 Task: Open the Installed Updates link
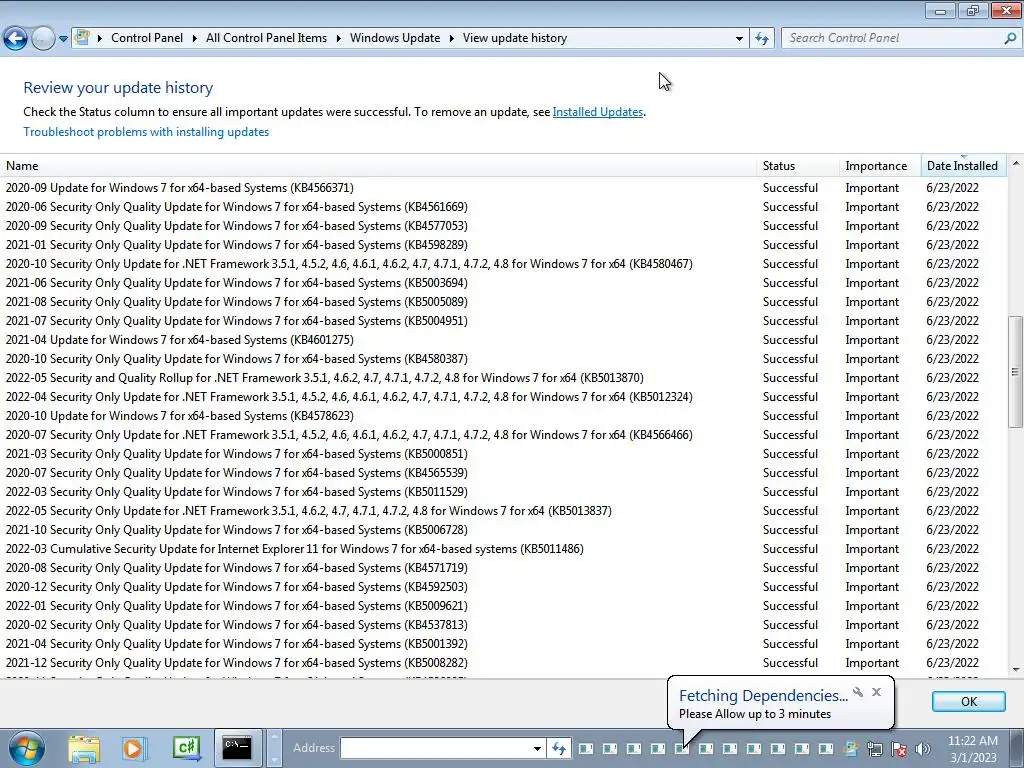pos(598,112)
